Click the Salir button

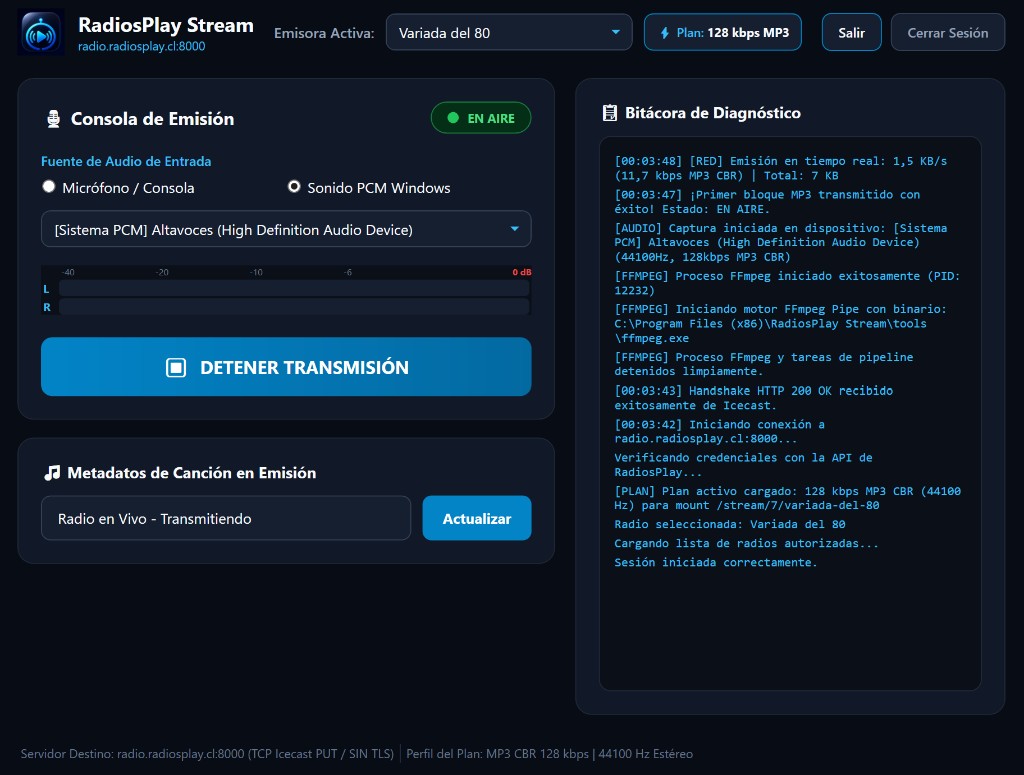852,32
